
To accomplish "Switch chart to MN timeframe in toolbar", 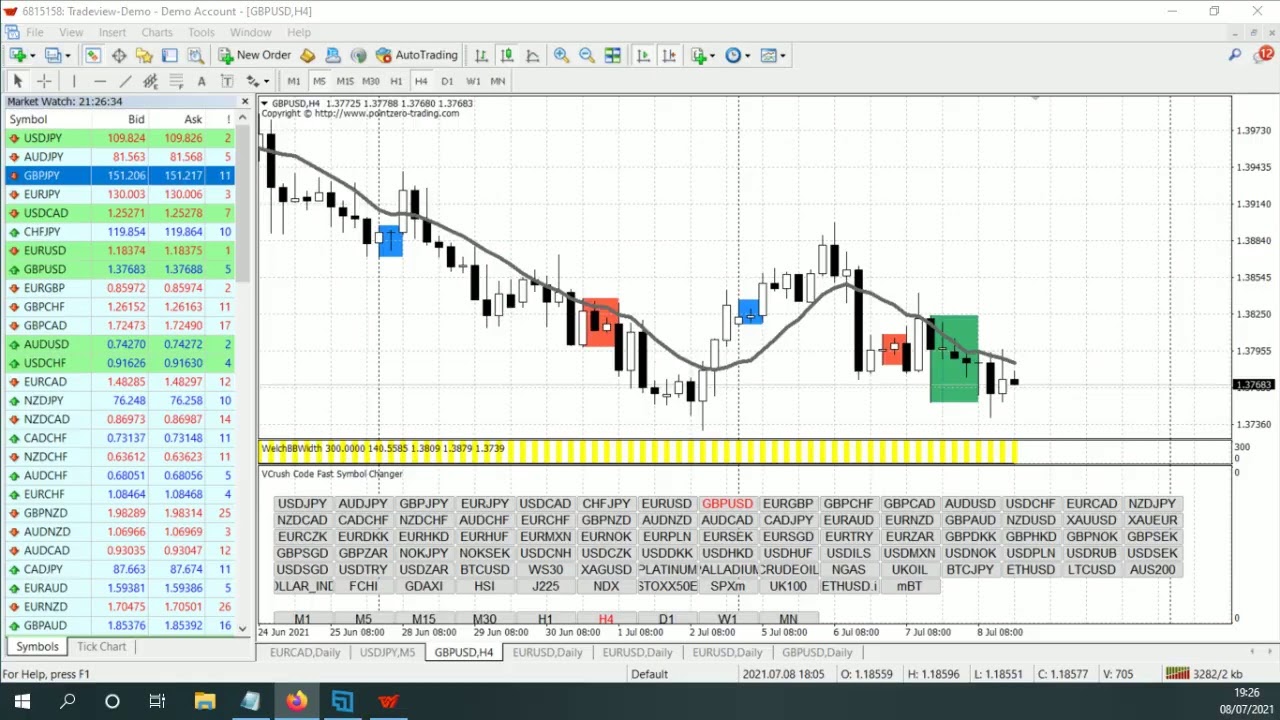I will coord(498,81).
